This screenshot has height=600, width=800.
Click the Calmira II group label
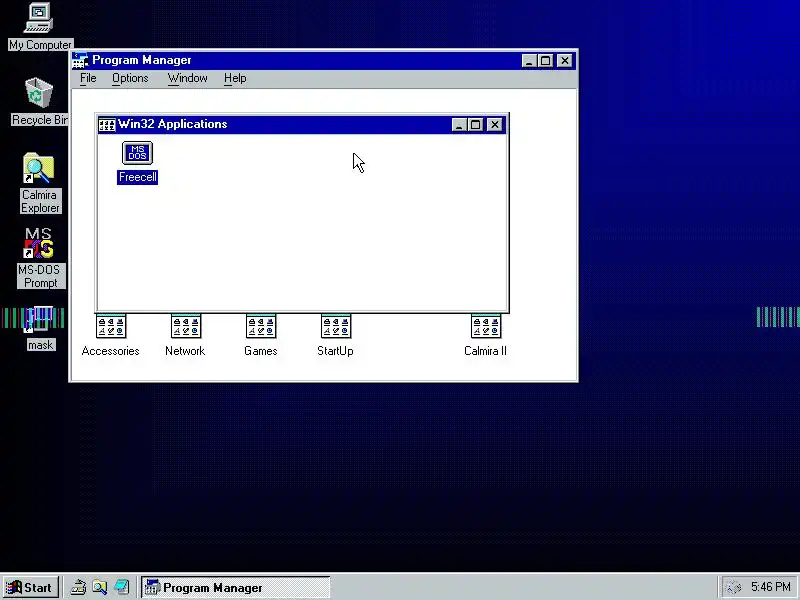click(485, 351)
